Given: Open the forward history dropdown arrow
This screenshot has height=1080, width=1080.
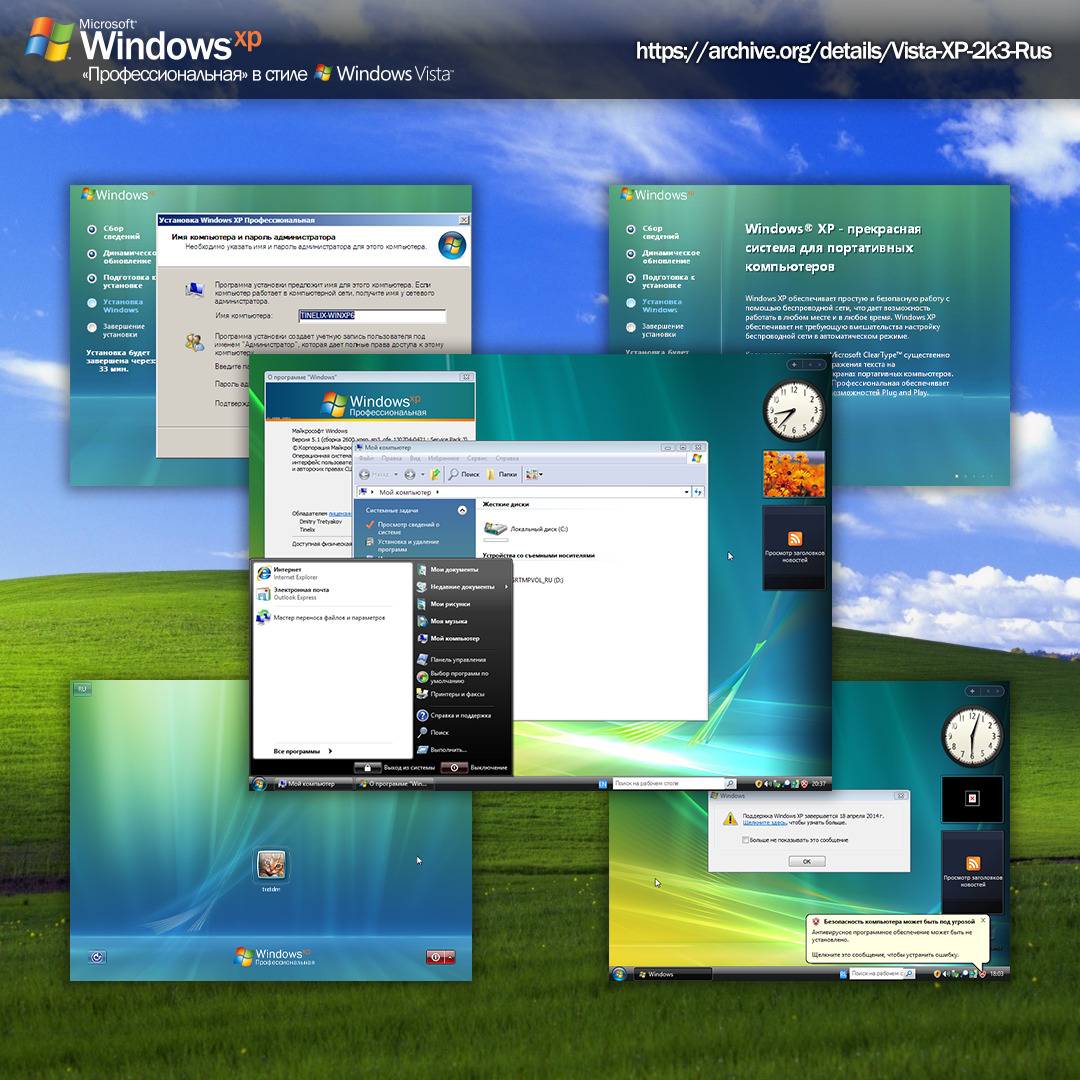Looking at the screenshot, I should coord(423,475).
